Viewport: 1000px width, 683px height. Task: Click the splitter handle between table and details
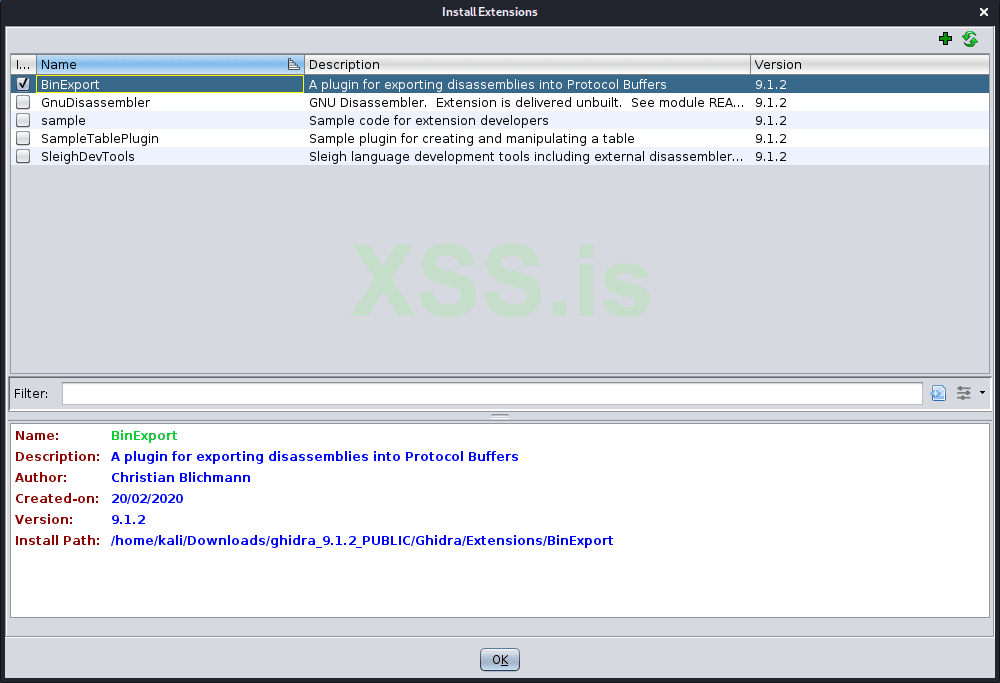click(500, 416)
